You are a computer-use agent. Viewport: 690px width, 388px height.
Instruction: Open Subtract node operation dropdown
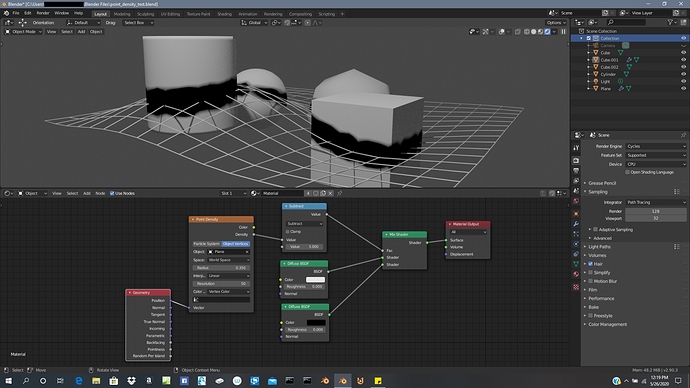(305, 223)
